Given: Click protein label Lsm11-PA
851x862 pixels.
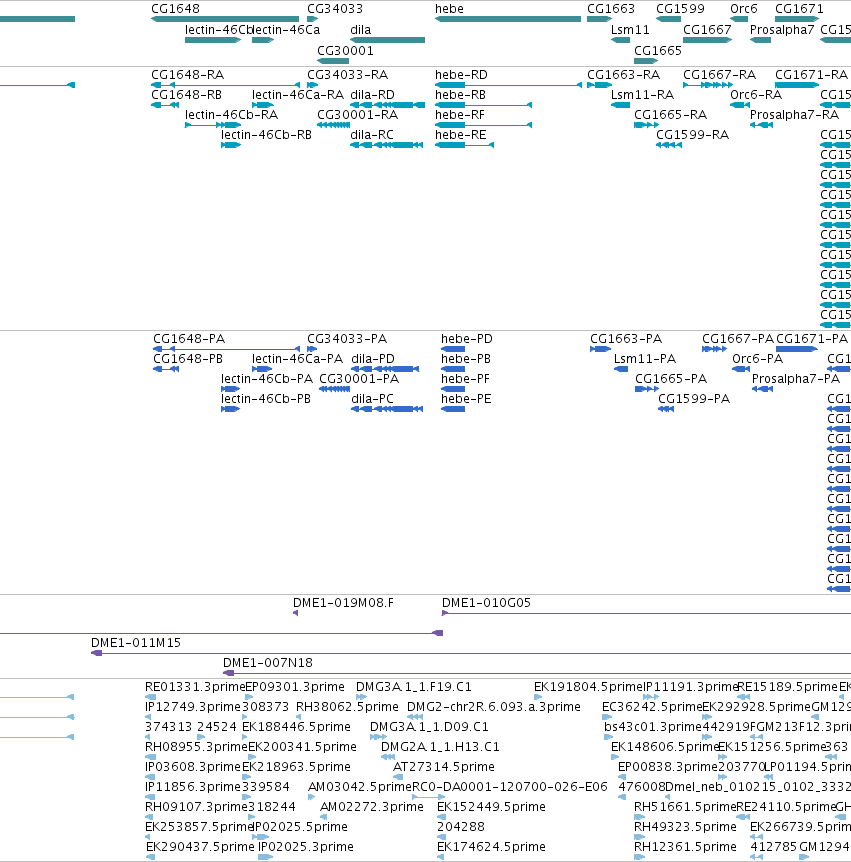Looking at the screenshot, I should (645, 358).
